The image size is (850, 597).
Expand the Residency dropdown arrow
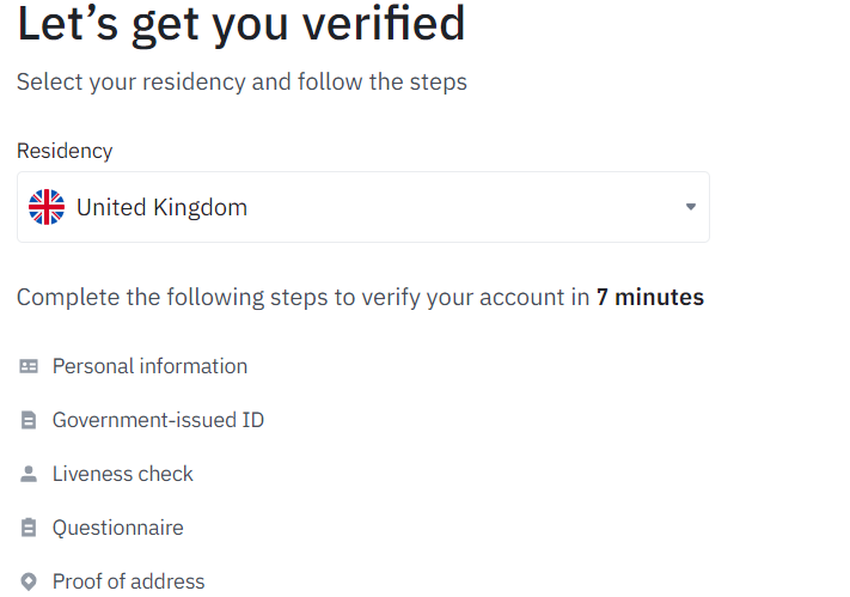(690, 207)
